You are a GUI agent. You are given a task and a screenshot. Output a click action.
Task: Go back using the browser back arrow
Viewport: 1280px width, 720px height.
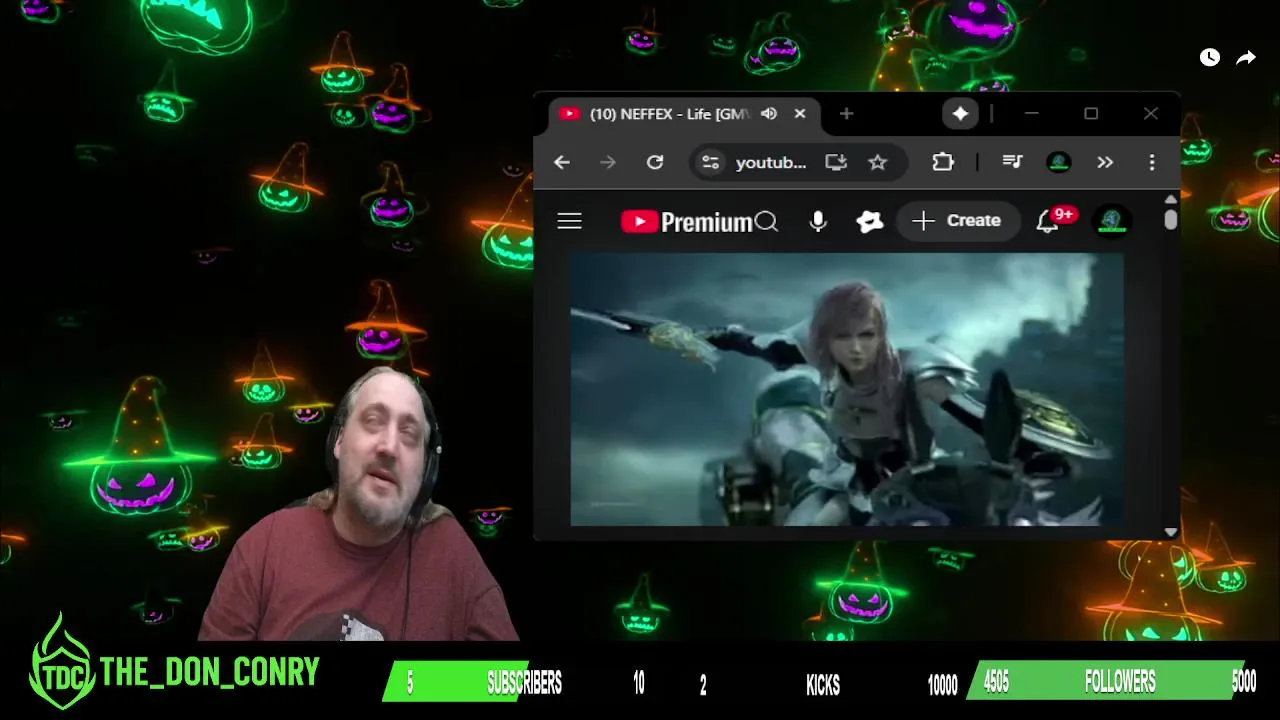click(x=562, y=162)
